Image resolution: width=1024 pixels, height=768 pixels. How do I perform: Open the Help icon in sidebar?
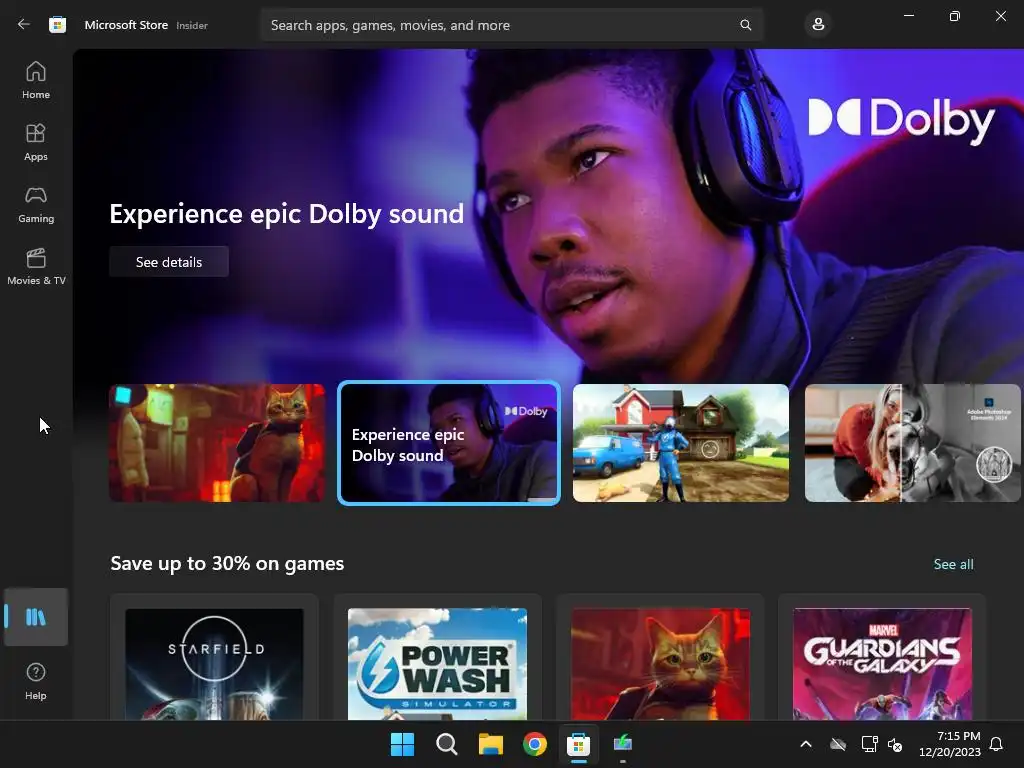(x=36, y=681)
